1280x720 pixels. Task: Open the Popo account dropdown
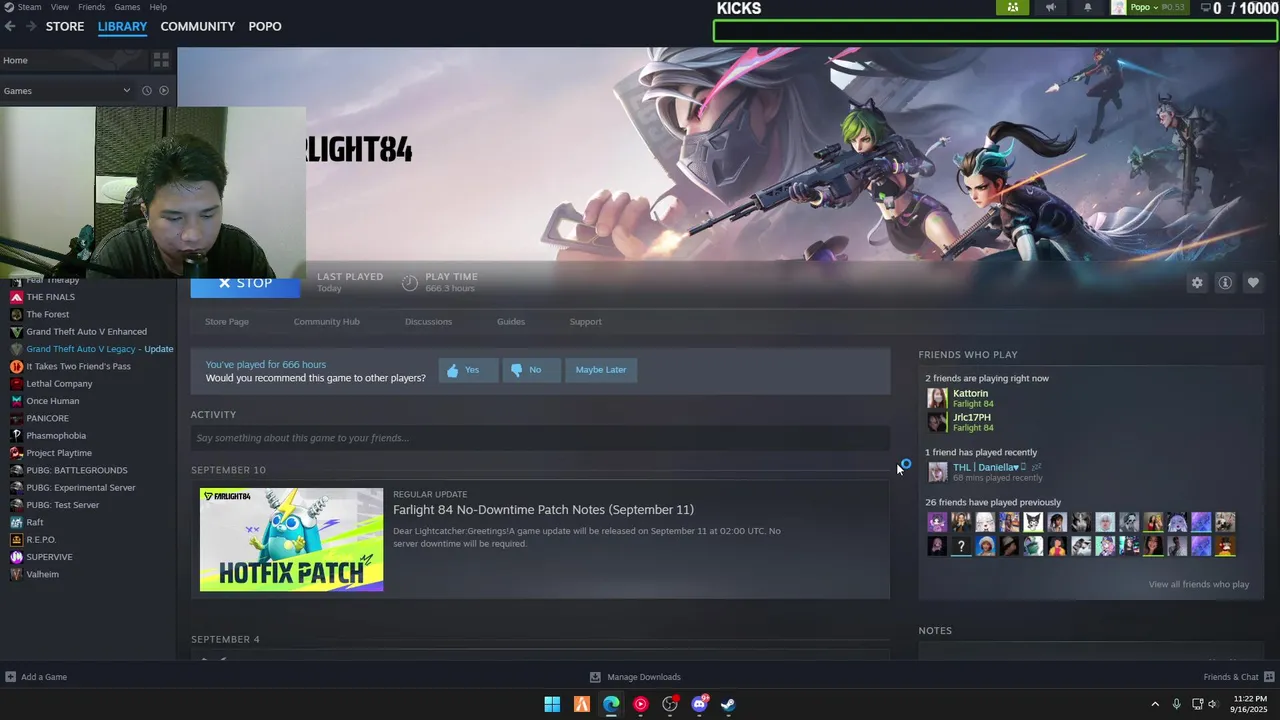point(1148,8)
